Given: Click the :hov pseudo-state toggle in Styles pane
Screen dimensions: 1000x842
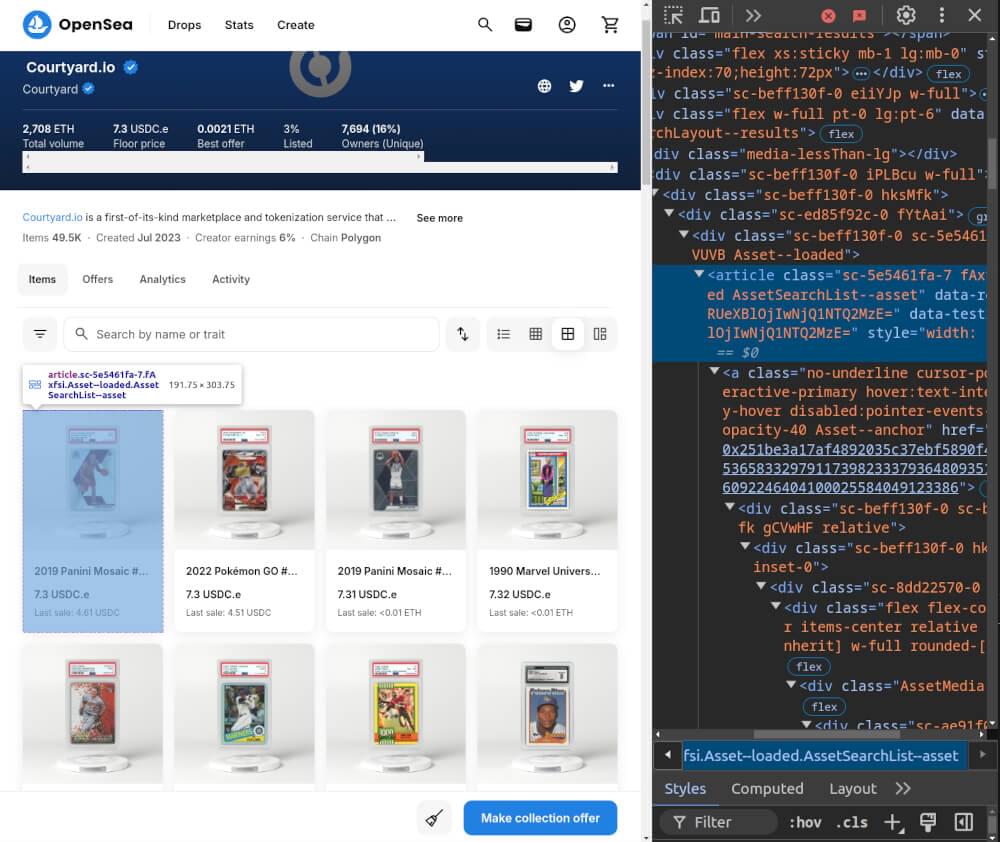Looking at the screenshot, I should tap(805, 822).
